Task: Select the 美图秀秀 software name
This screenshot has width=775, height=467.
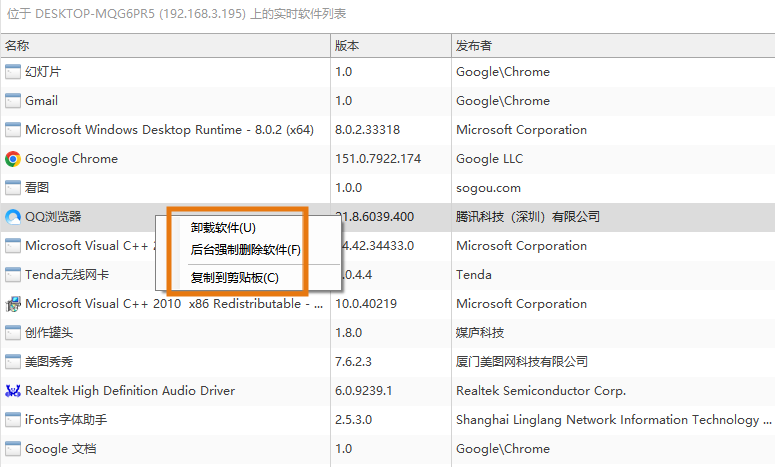Action: (49, 362)
